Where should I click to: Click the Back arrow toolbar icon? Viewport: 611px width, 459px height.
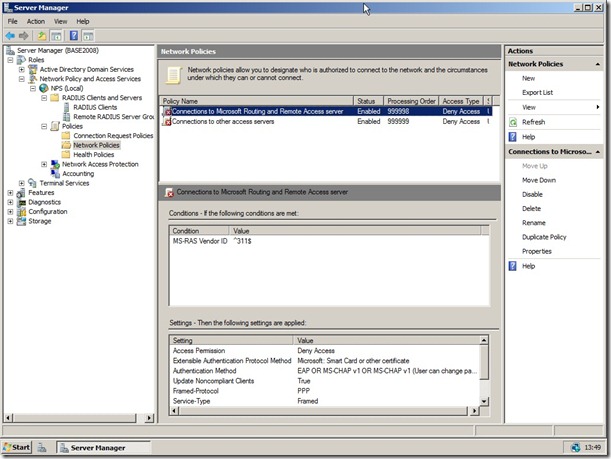click(10, 36)
